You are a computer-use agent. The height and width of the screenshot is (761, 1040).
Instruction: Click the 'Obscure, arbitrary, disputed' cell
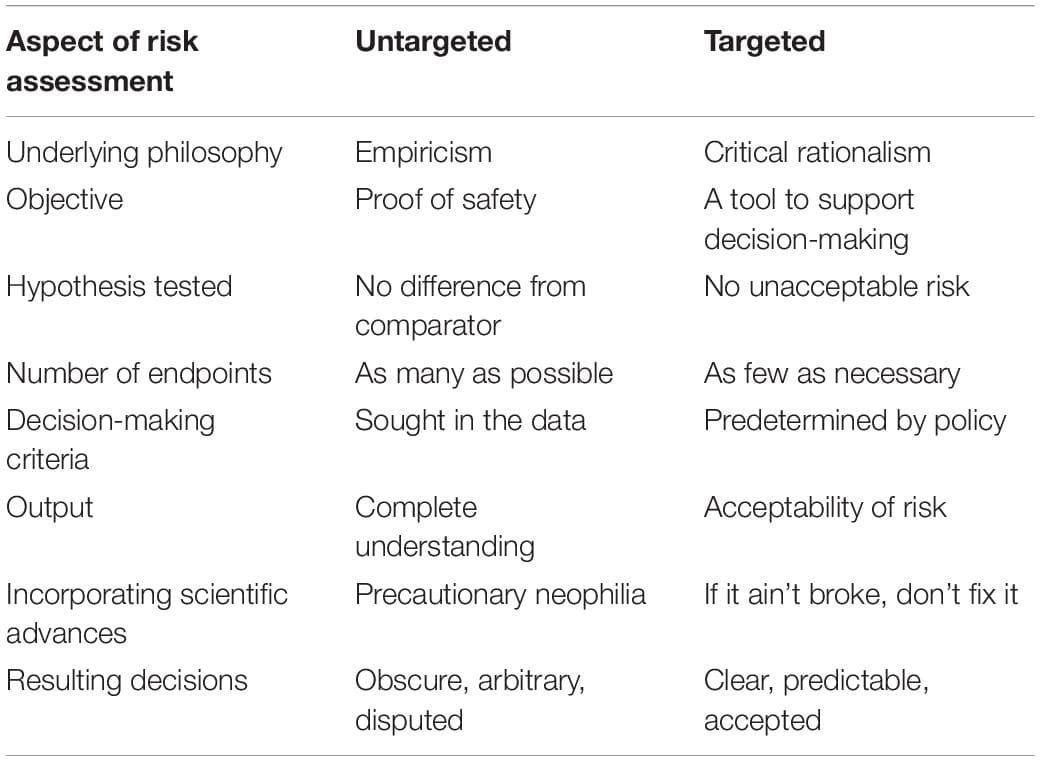[470, 699]
